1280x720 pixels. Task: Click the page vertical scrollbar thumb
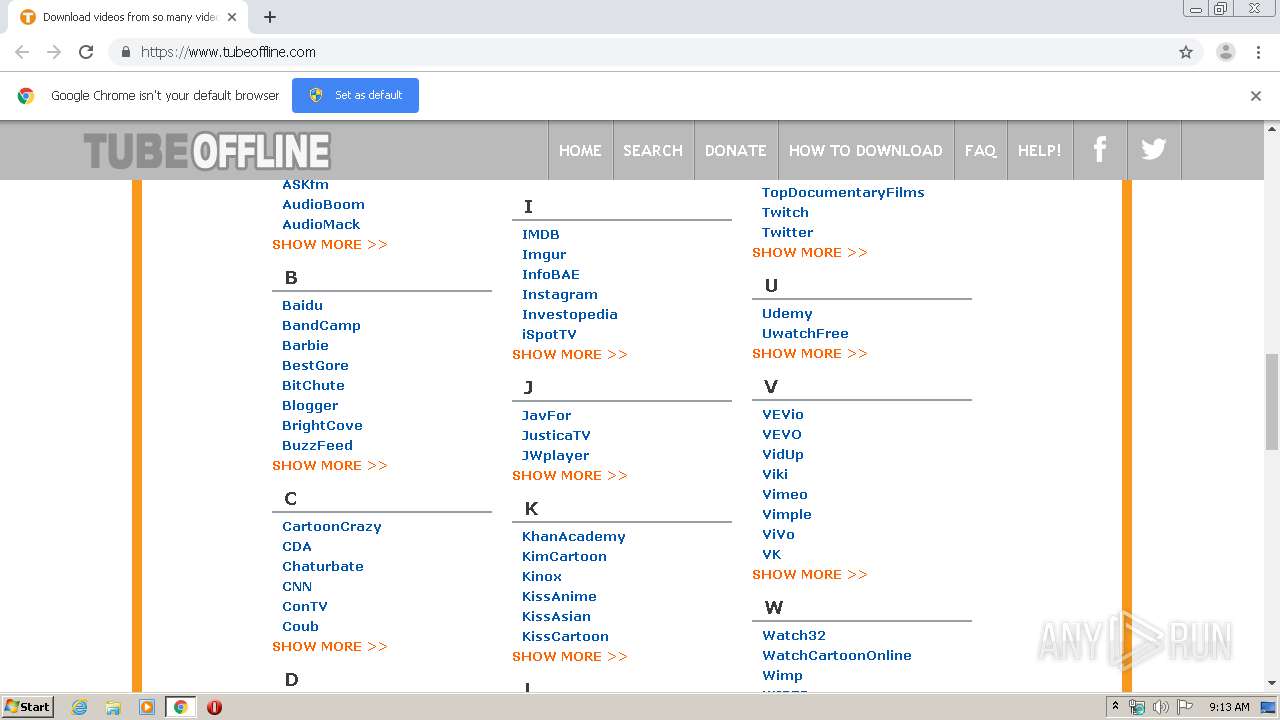[1272, 400]
